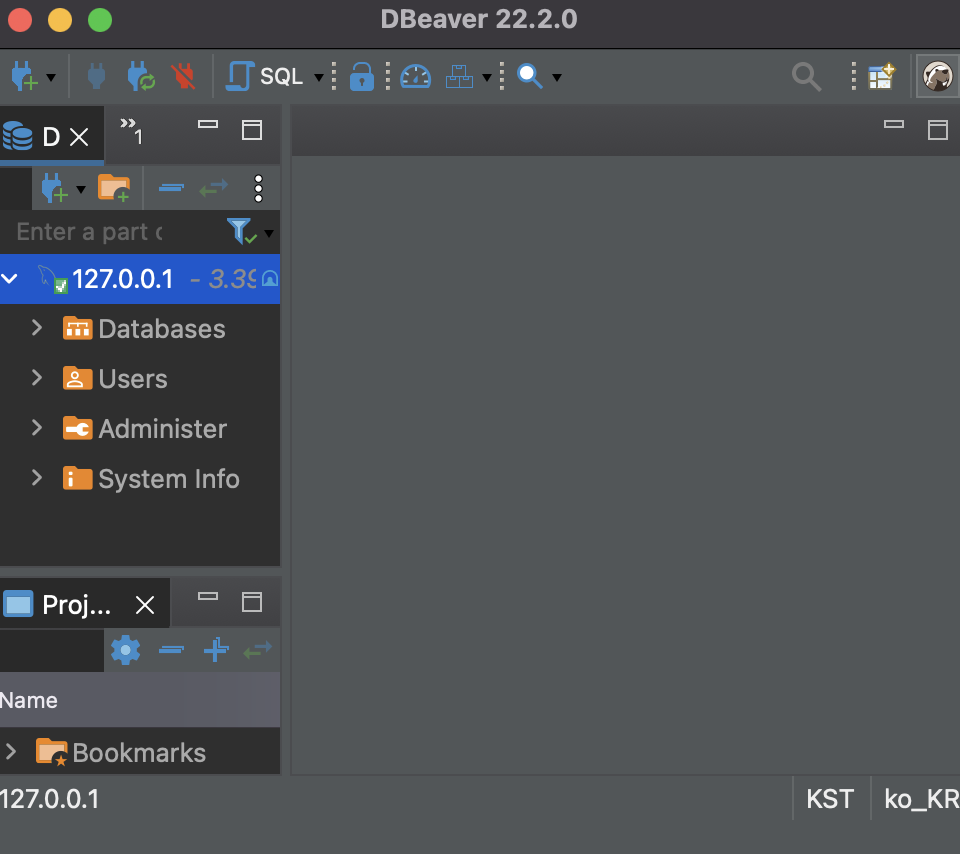960x854 pixels.
Task: Click the New Database Connection plug icon
Action: 24,77
